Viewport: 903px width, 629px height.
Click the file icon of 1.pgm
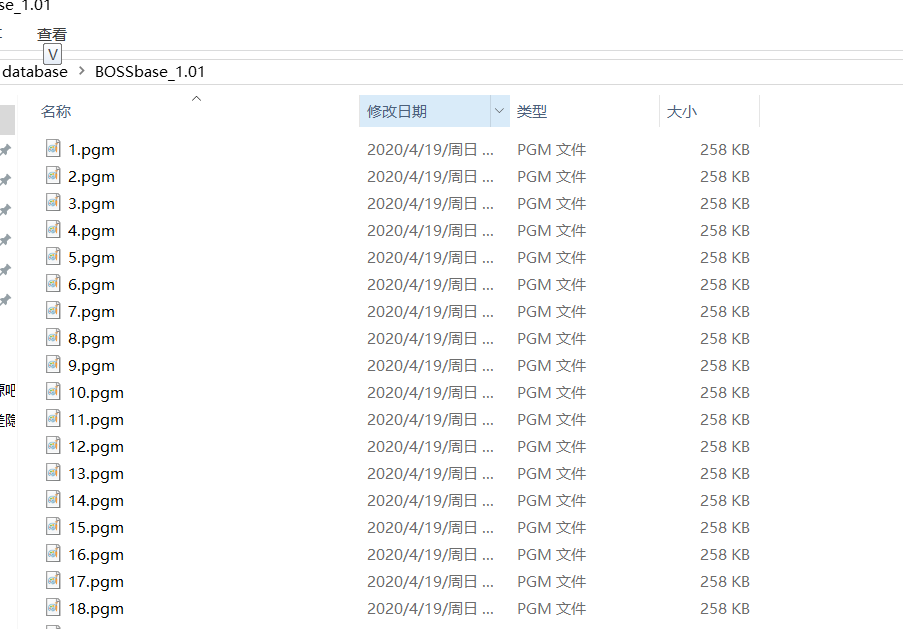pyautogui.click(x=53, y=149)
